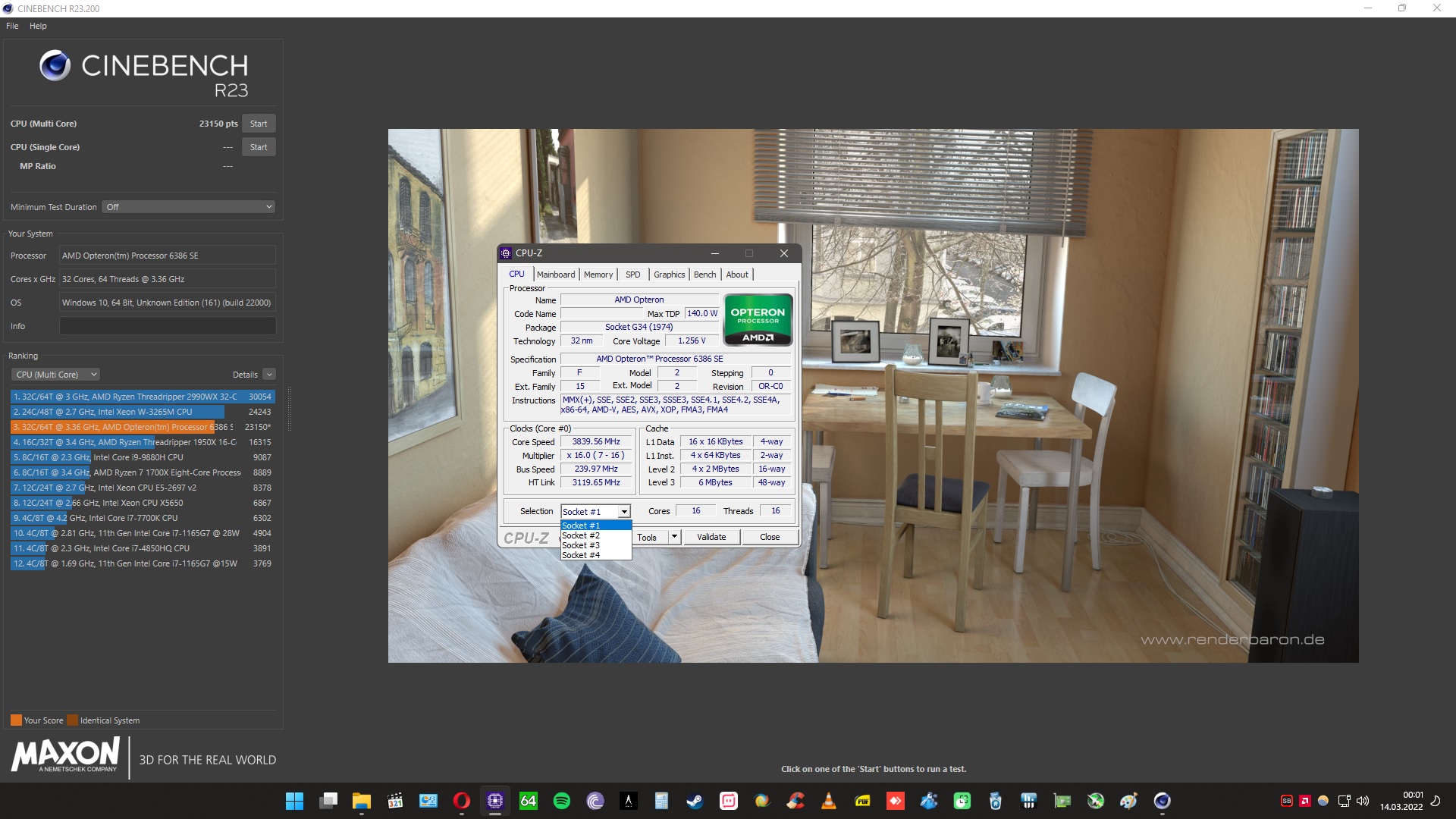Launch Steam from the taskbar
1456x819 pixels.
[x=695, y=801]
